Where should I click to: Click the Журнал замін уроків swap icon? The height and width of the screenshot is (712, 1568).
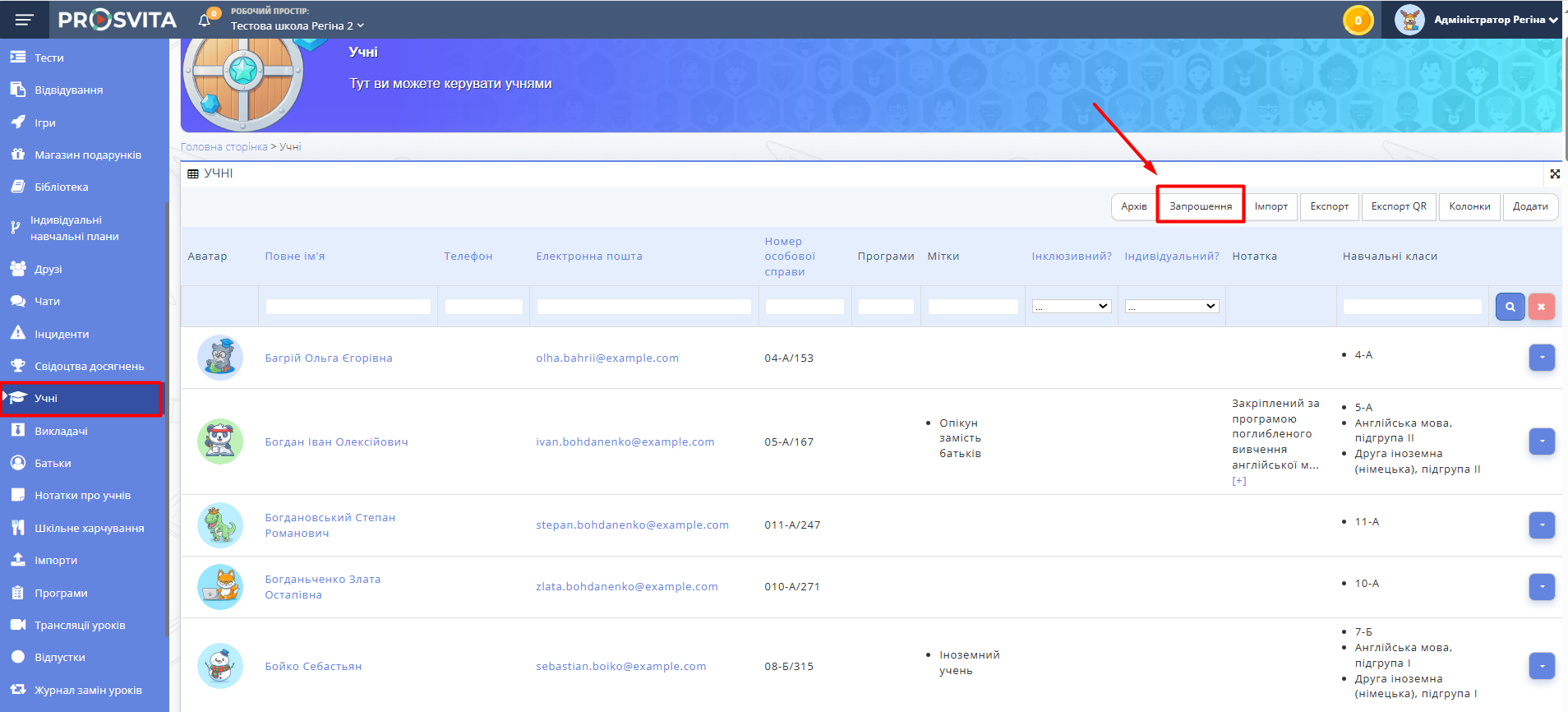point(18,690)
